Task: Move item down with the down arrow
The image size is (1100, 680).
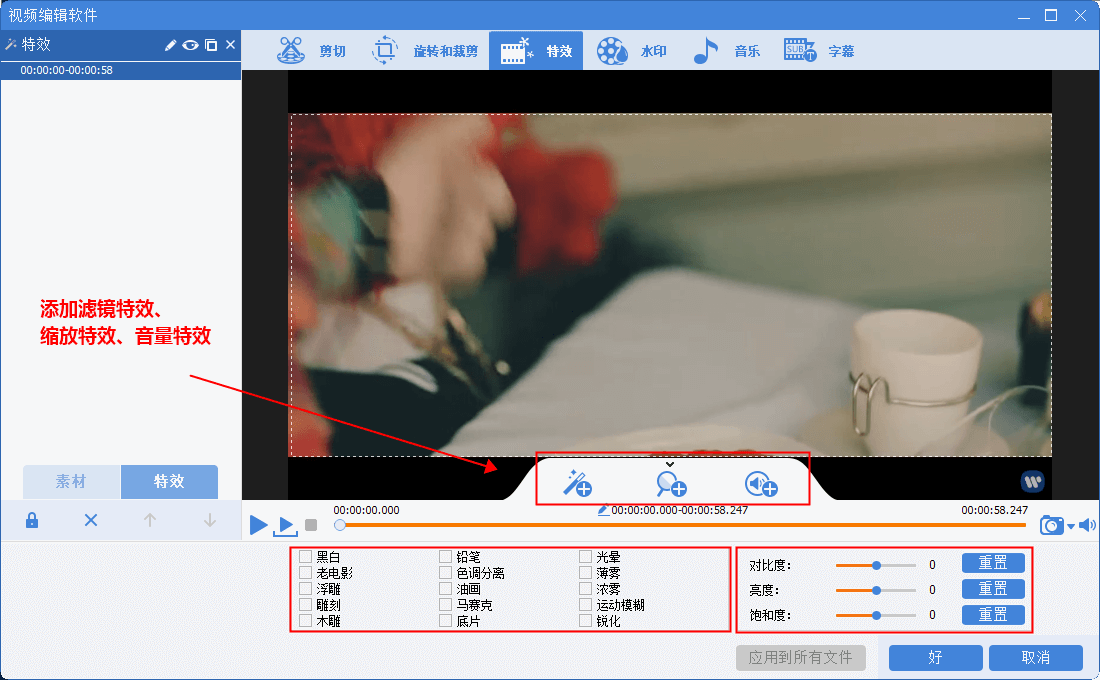Action: 210,520
